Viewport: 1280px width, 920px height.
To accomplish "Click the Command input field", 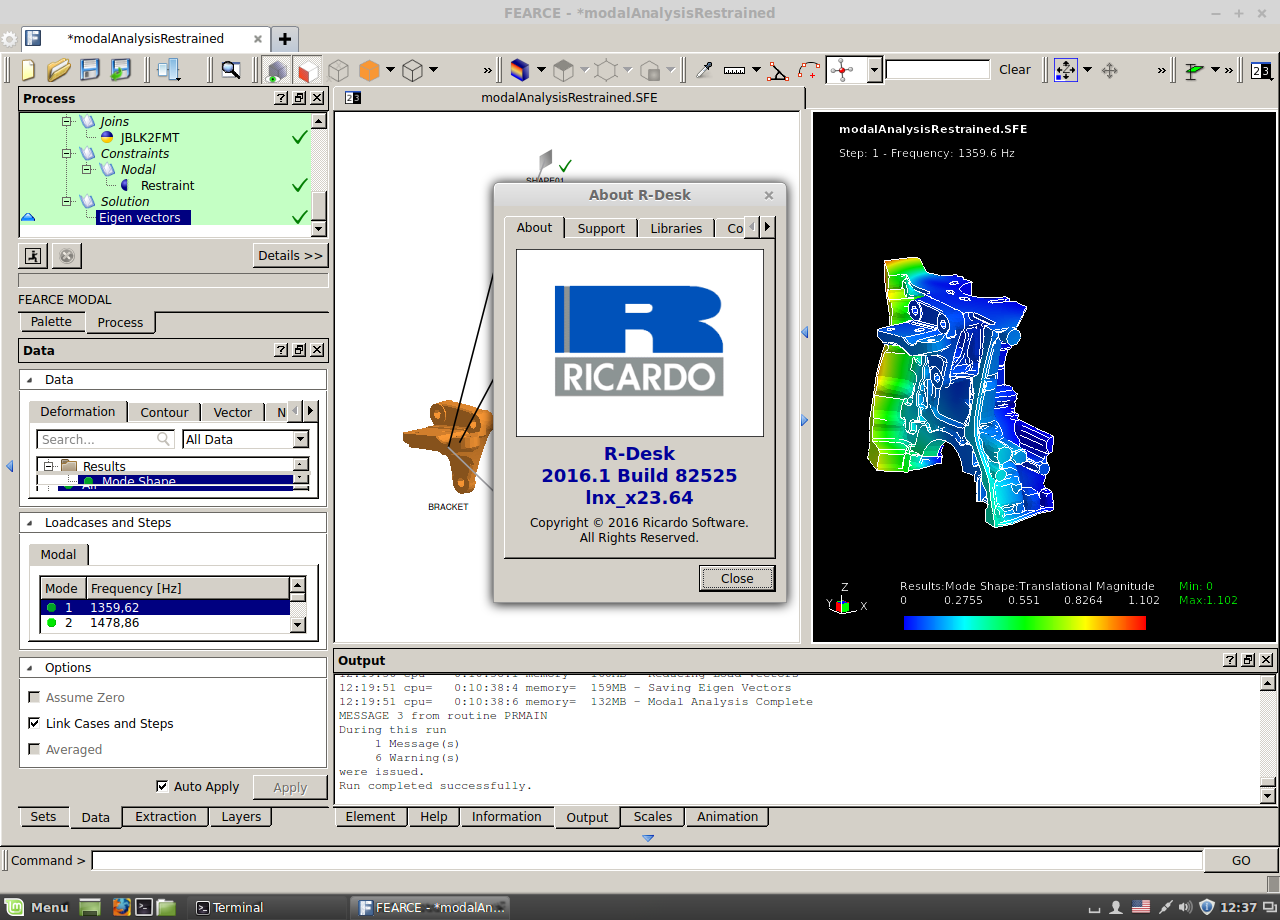I will [647, 860].
